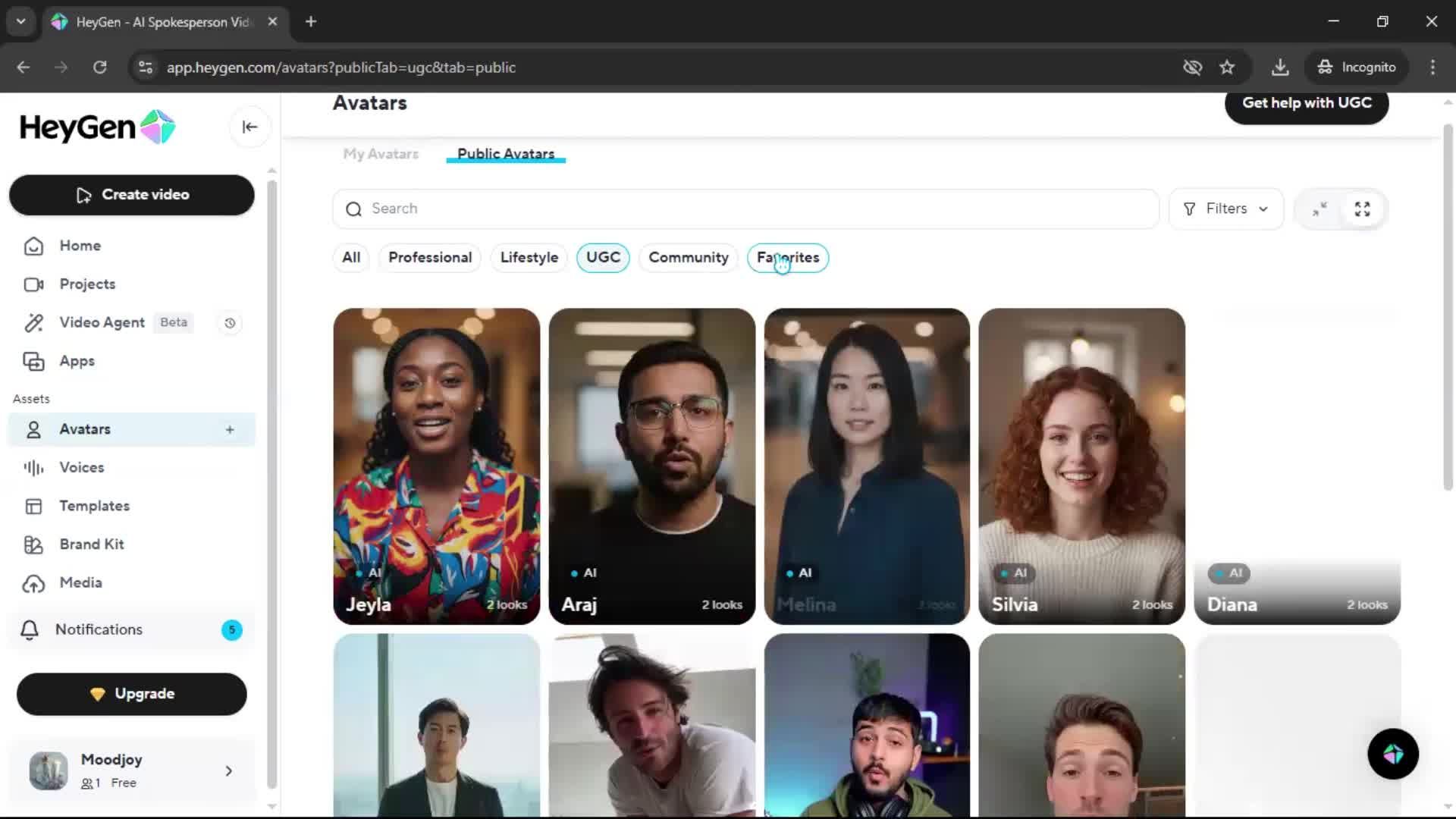Click the Create video button
This screenshot has height=819, width=1456.
132,195
